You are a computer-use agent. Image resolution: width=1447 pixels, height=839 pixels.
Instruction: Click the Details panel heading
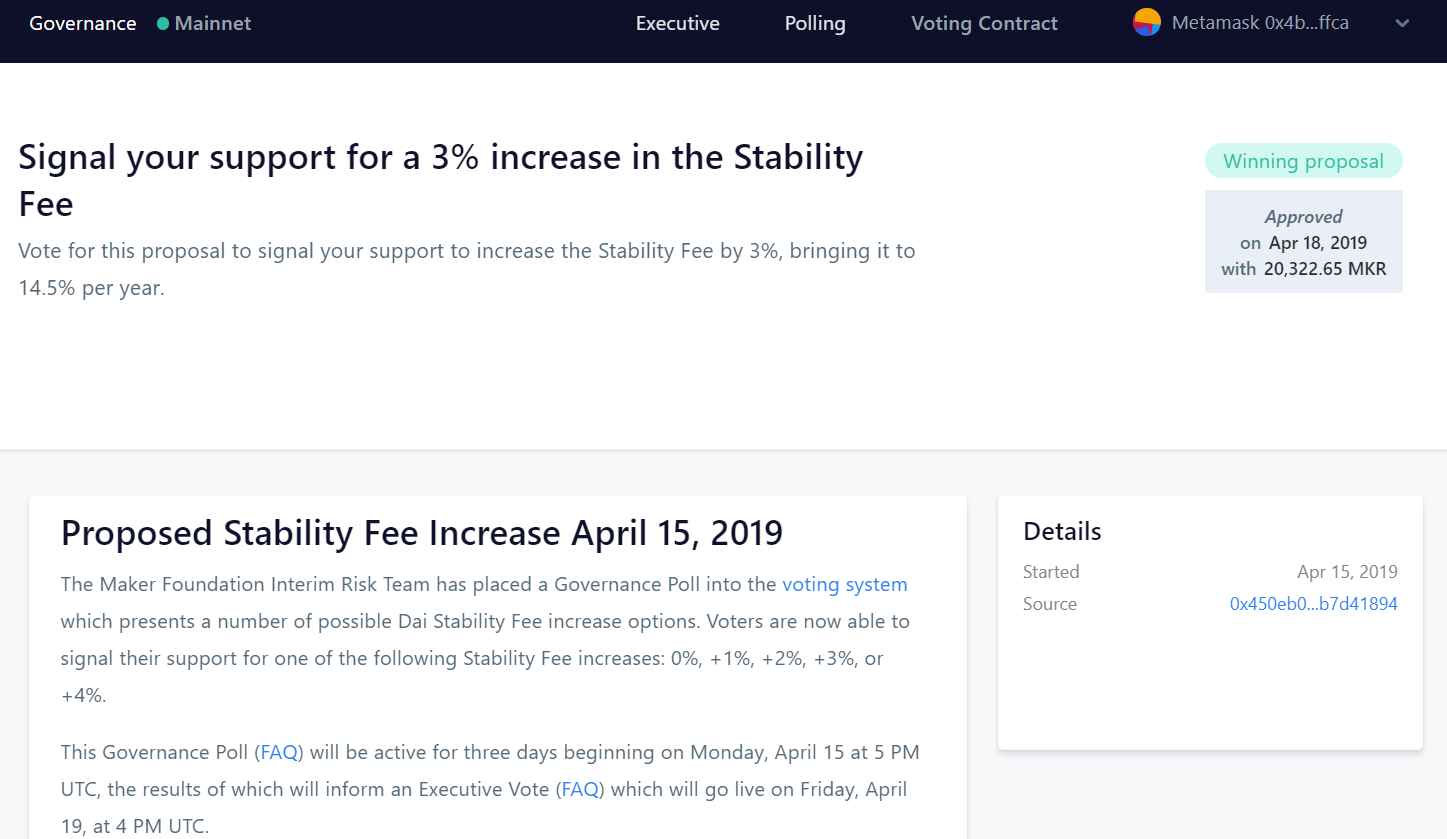1062,531
